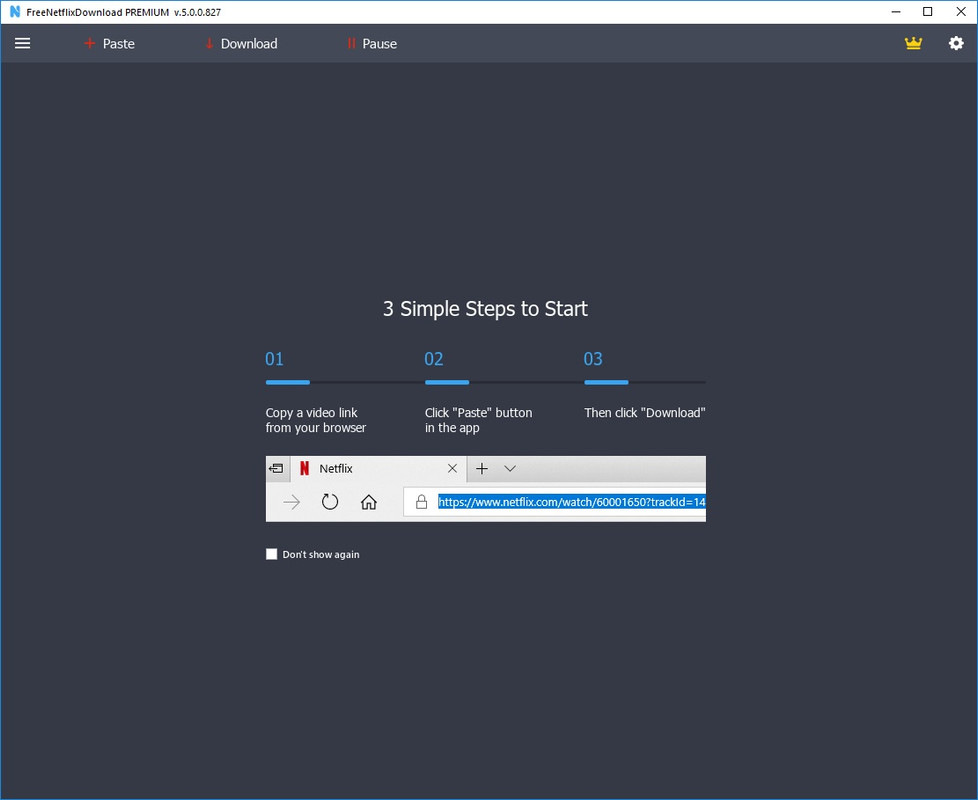Viewport: 978px width, 800px height.
Task: Close the FreeNetflixDownload window
Action: (x=961, y=12)
